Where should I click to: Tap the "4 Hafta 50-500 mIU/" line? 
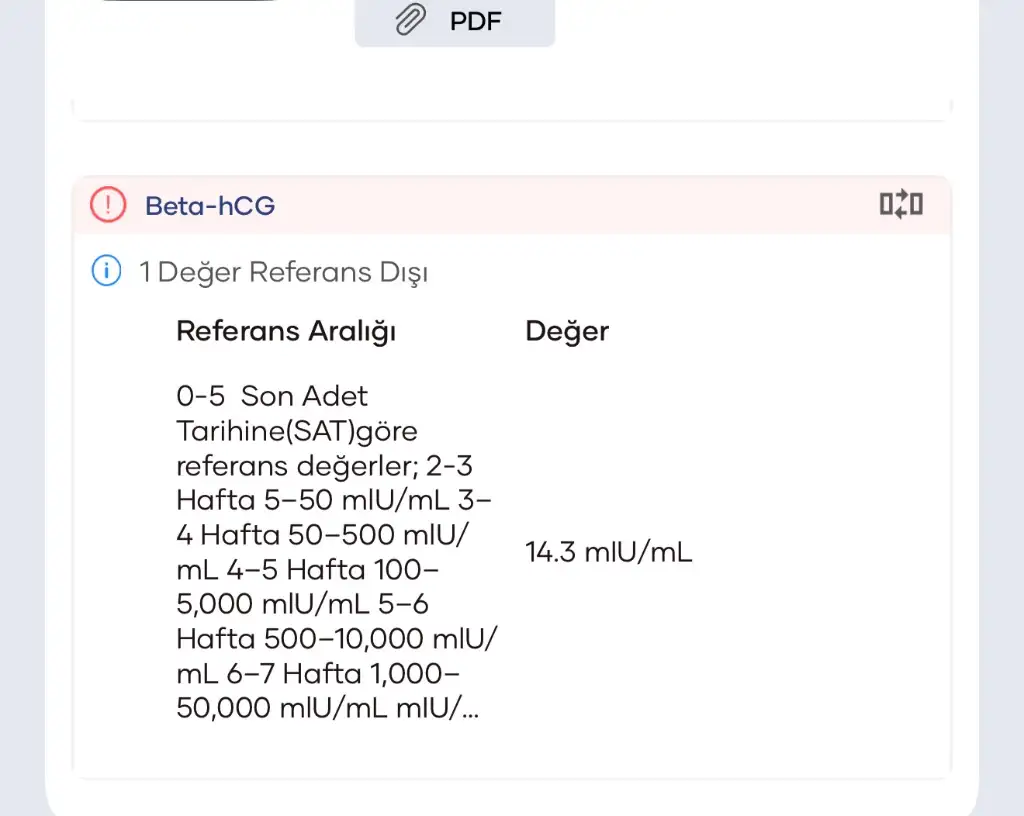coord(321,535)
